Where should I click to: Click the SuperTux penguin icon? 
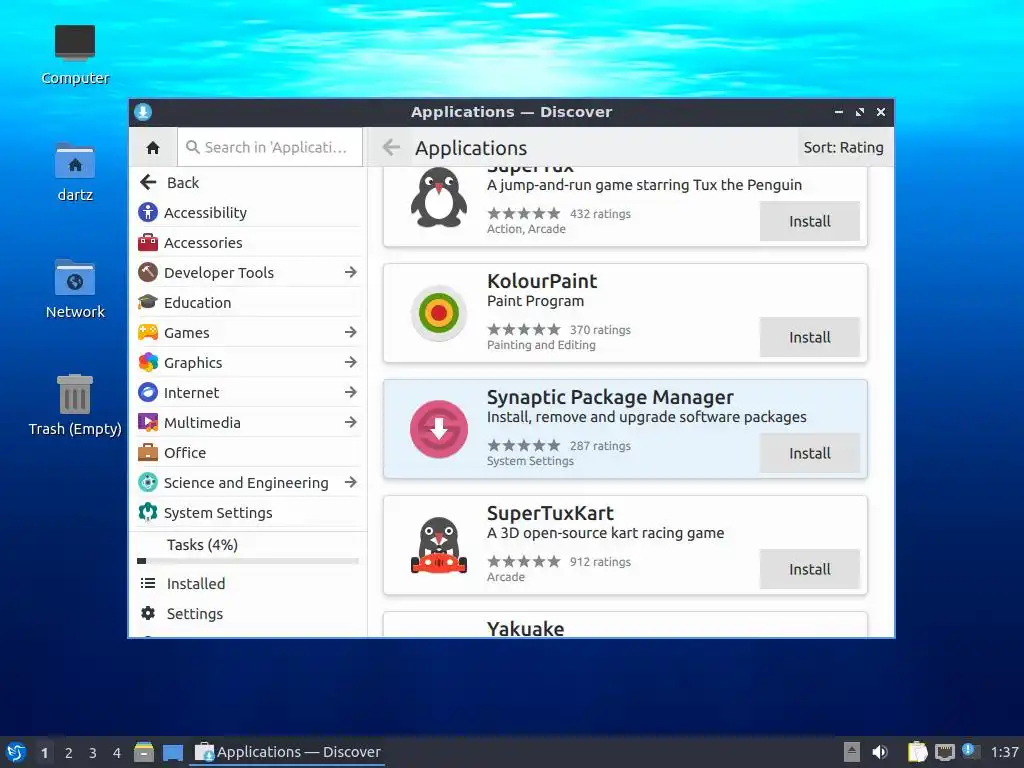(439, 197)
